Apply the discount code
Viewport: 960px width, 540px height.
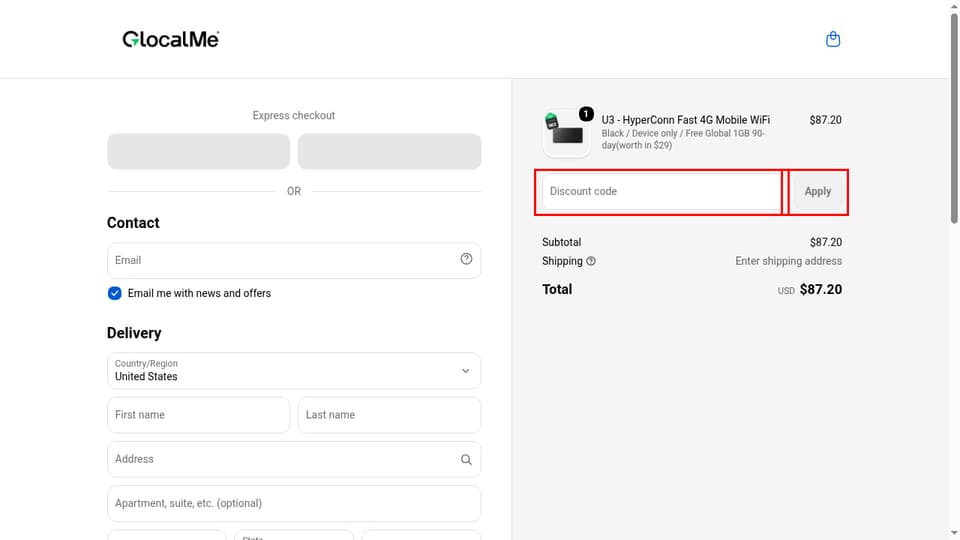[x=817, y=192]
